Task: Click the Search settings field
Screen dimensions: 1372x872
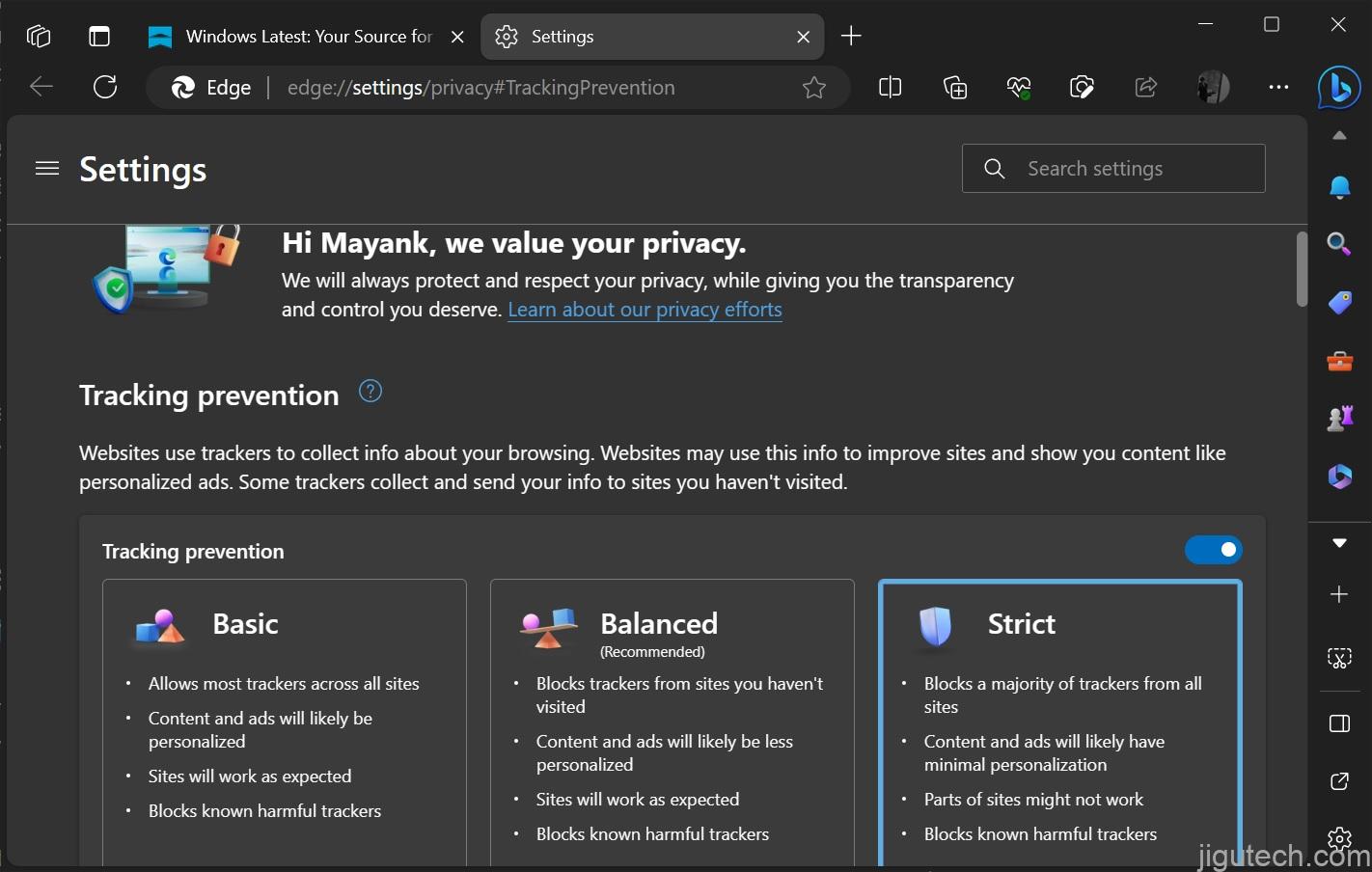Action: click(x=1113, y=169)
